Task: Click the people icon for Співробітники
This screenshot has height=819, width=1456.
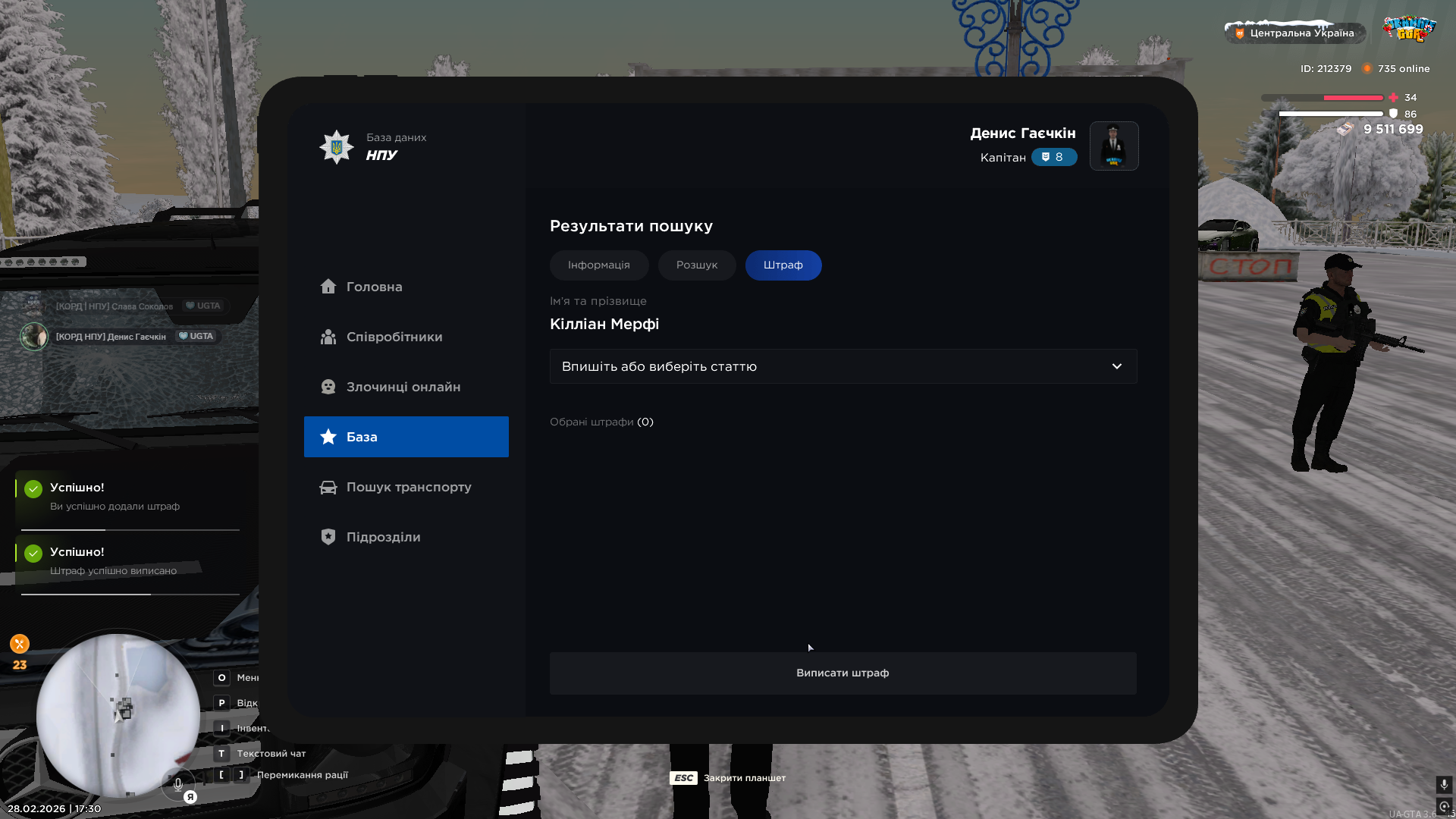Action: coord(328,337)
